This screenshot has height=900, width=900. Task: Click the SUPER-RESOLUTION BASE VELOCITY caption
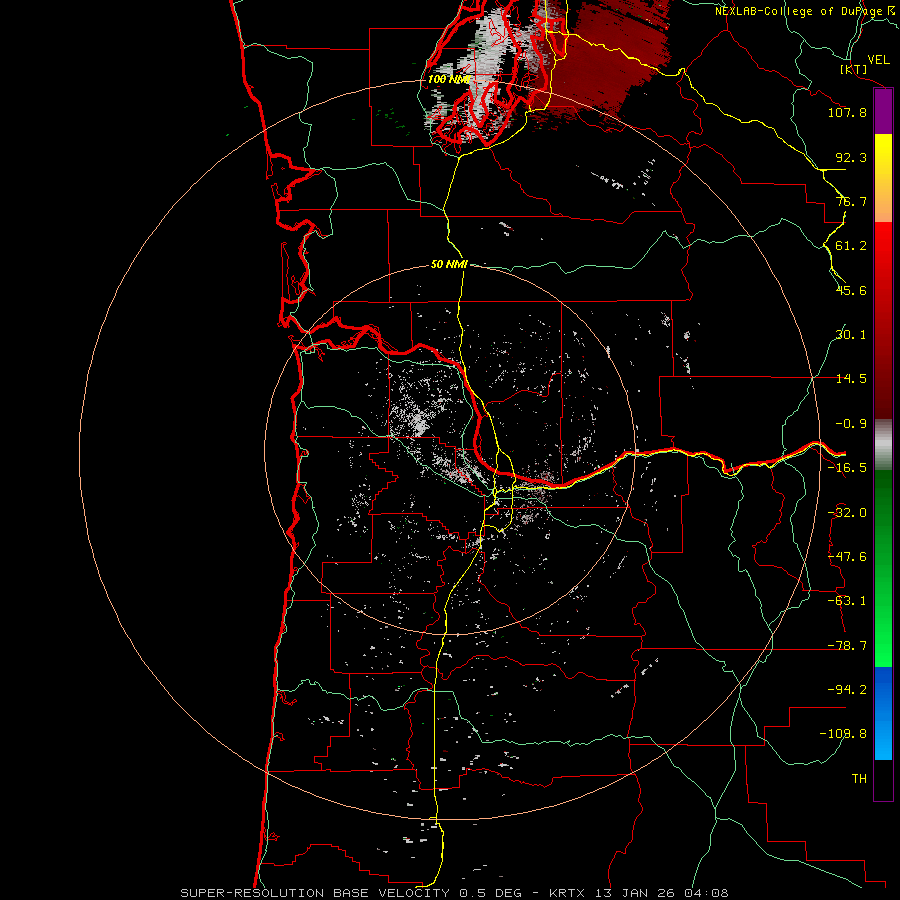317,893
